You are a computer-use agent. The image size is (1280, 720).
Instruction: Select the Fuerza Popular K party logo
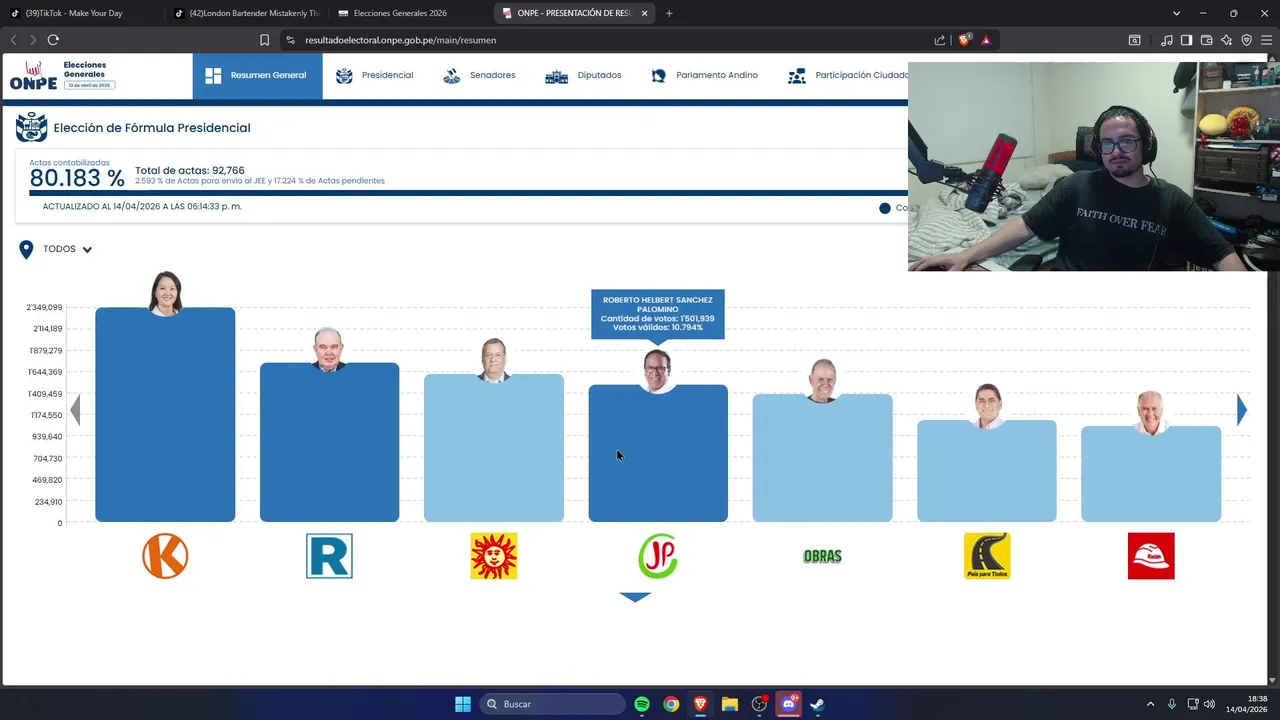pyautogui.click(x=165, y=556)
